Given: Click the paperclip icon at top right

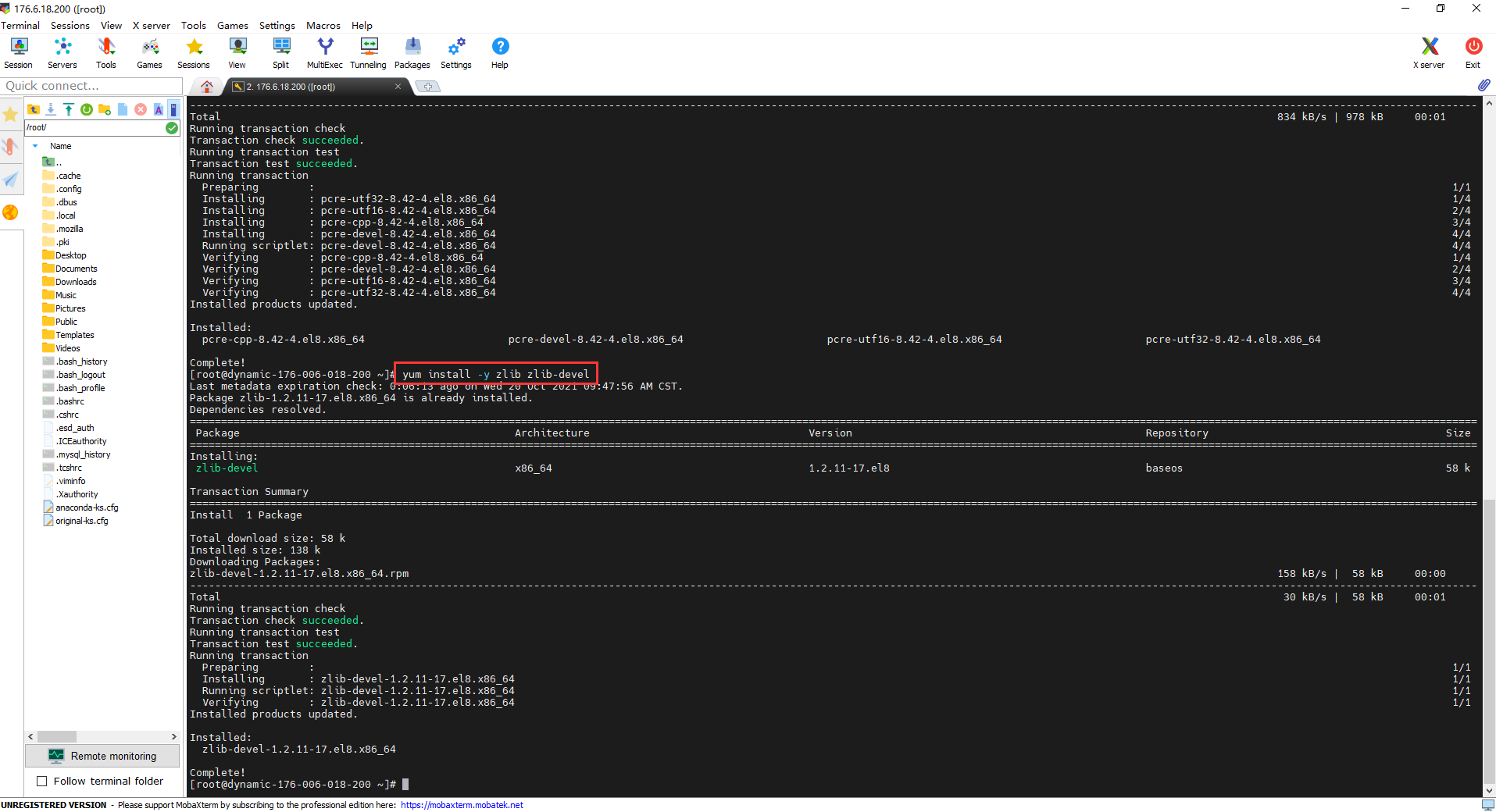Looking at the screenshot, I should point(1484,85).
